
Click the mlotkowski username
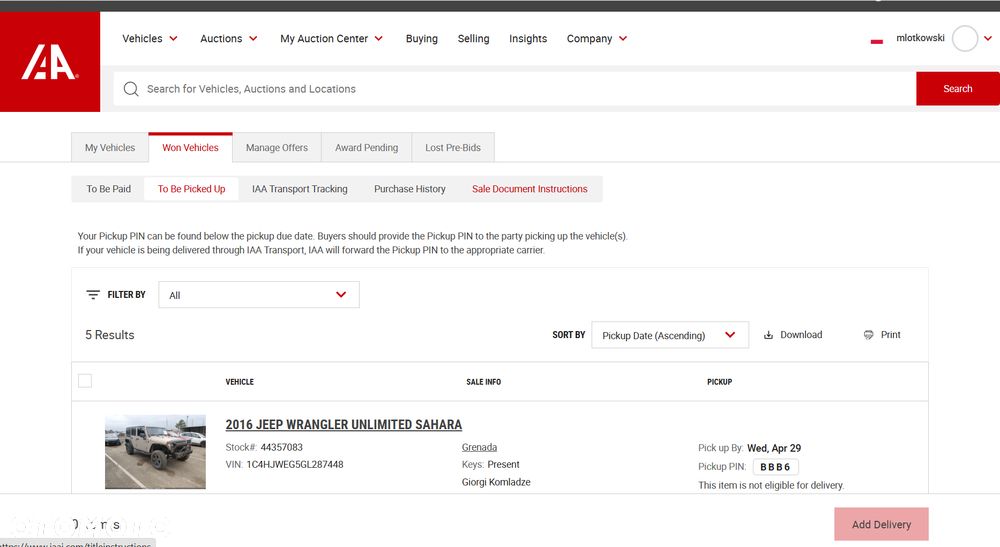tap(920, 38)
